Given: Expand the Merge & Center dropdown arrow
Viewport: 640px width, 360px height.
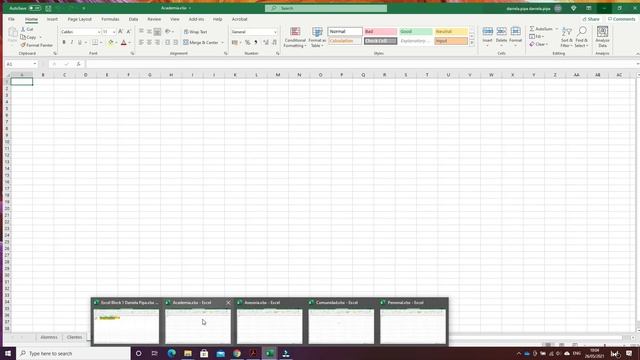Looking at the screenshot, I should [x=222, y=42].
